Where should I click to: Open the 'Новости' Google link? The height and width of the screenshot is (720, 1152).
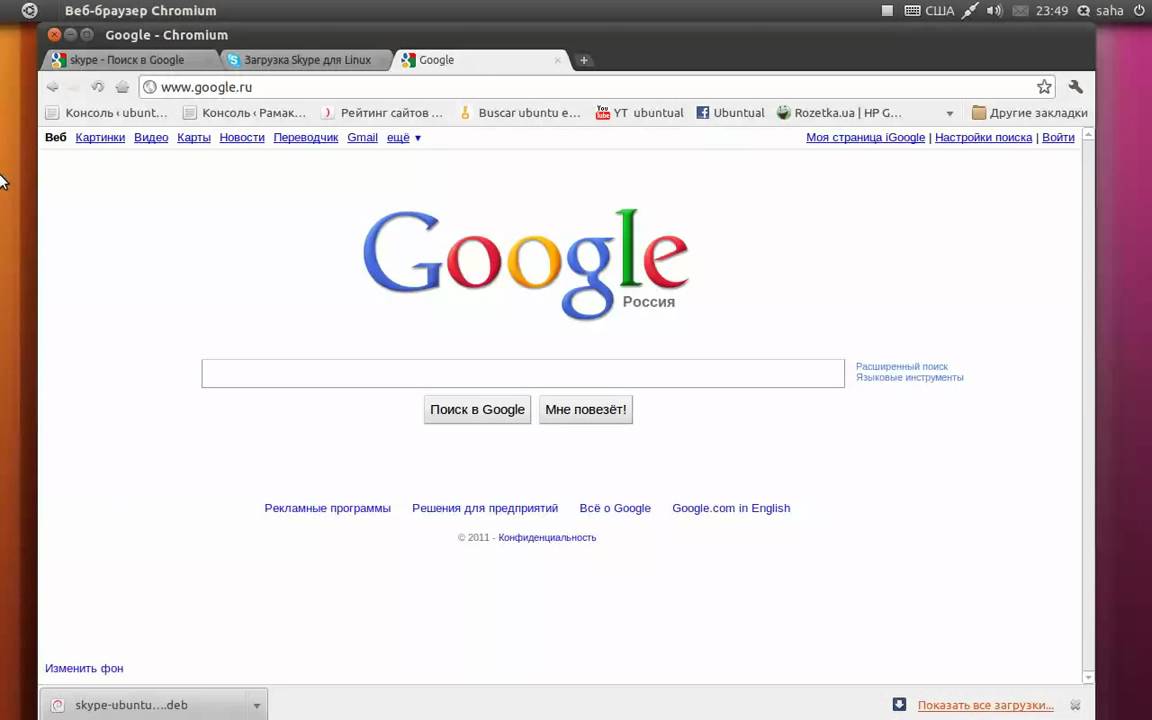[x=242, y=137]
